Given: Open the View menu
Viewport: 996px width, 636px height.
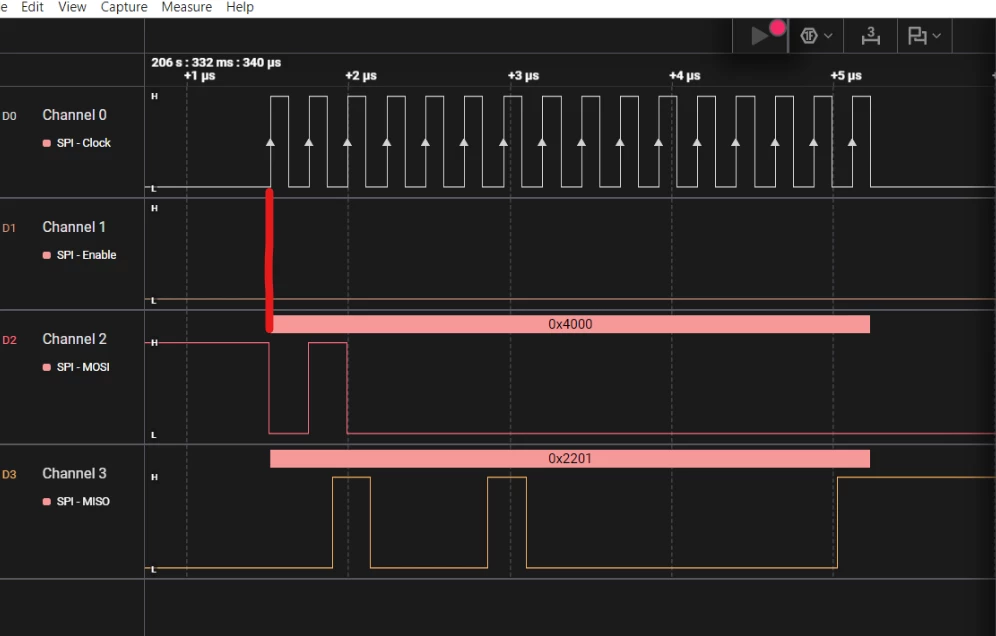Looking at the screenshot, I should (x=72, y=7).
